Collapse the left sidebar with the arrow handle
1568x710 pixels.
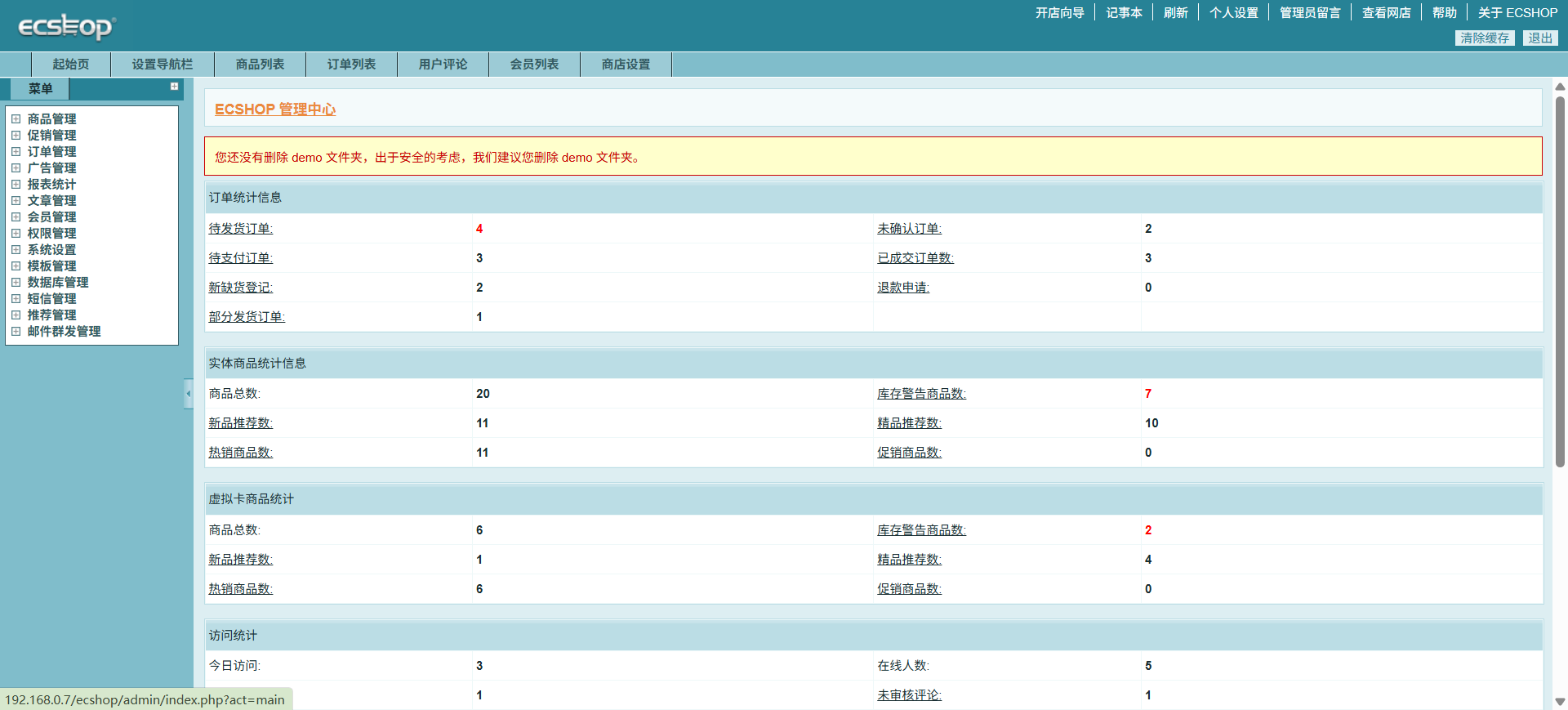(189, 394)
